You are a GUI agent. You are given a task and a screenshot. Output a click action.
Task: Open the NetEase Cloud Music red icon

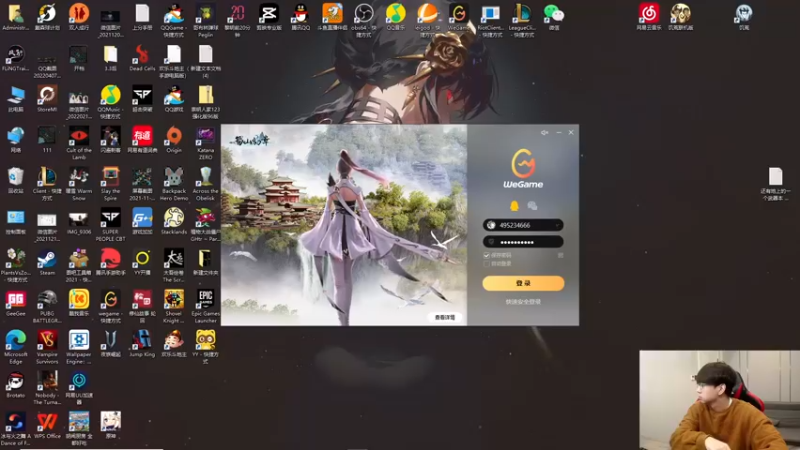click(648, 17)
